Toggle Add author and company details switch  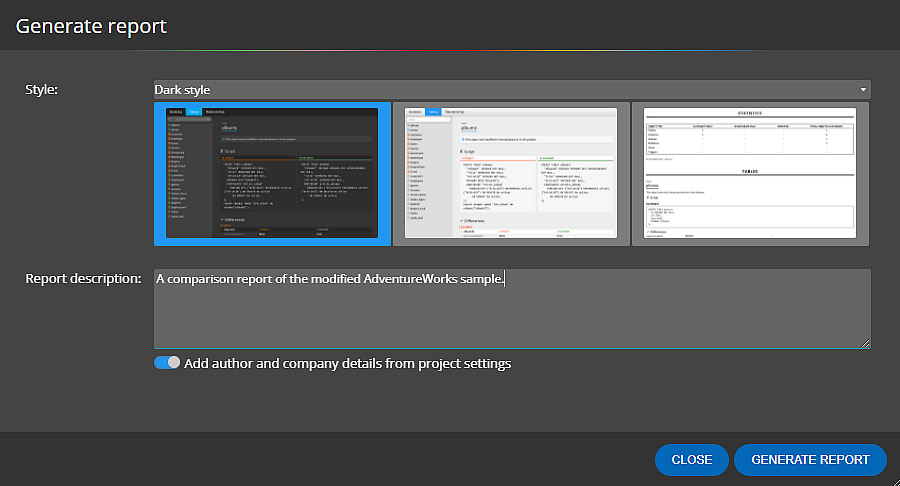(x=167, y=363)
